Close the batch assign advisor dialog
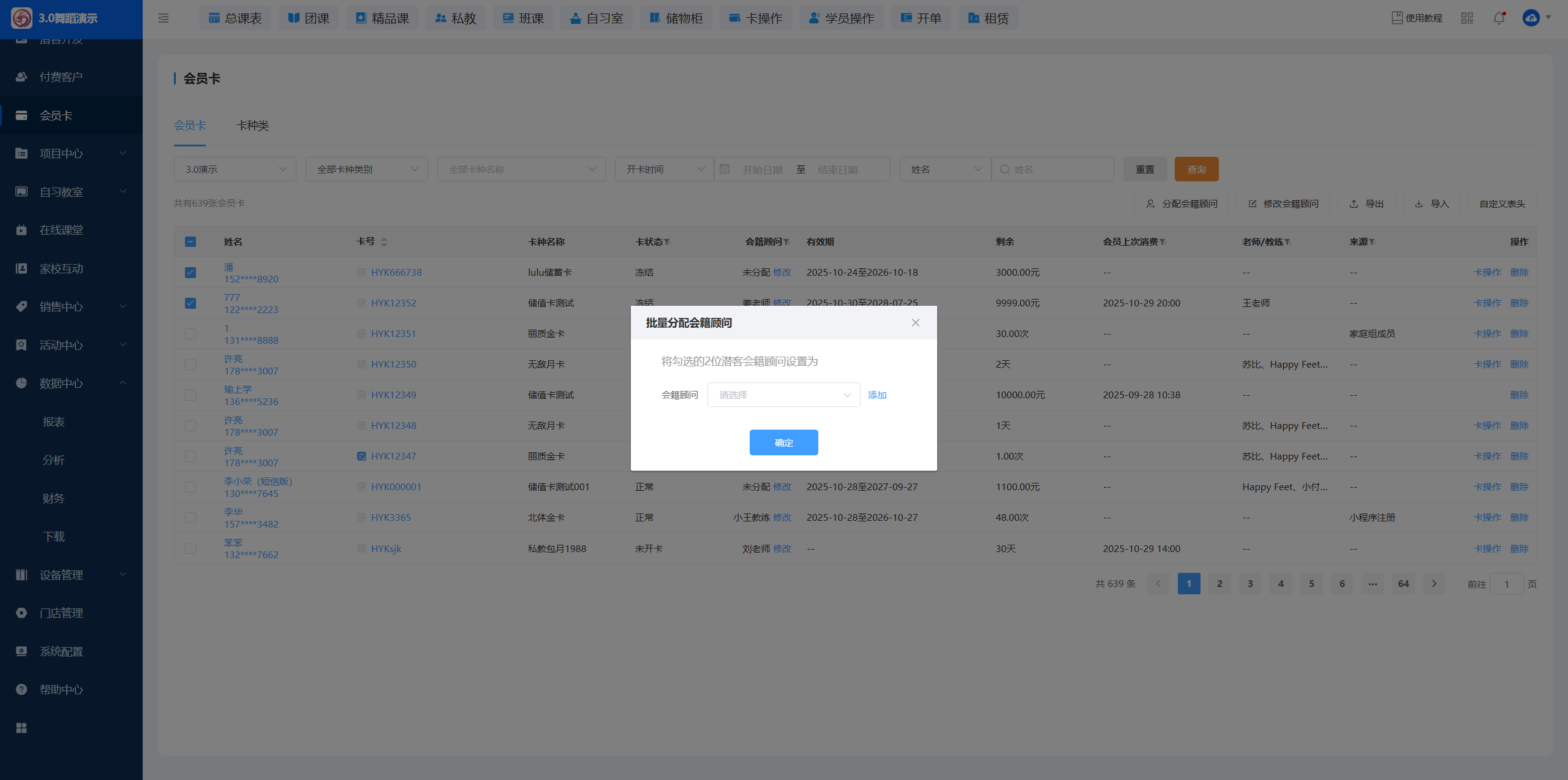The height and width of the screenshot is (780, 1568). tap(915, 323)
